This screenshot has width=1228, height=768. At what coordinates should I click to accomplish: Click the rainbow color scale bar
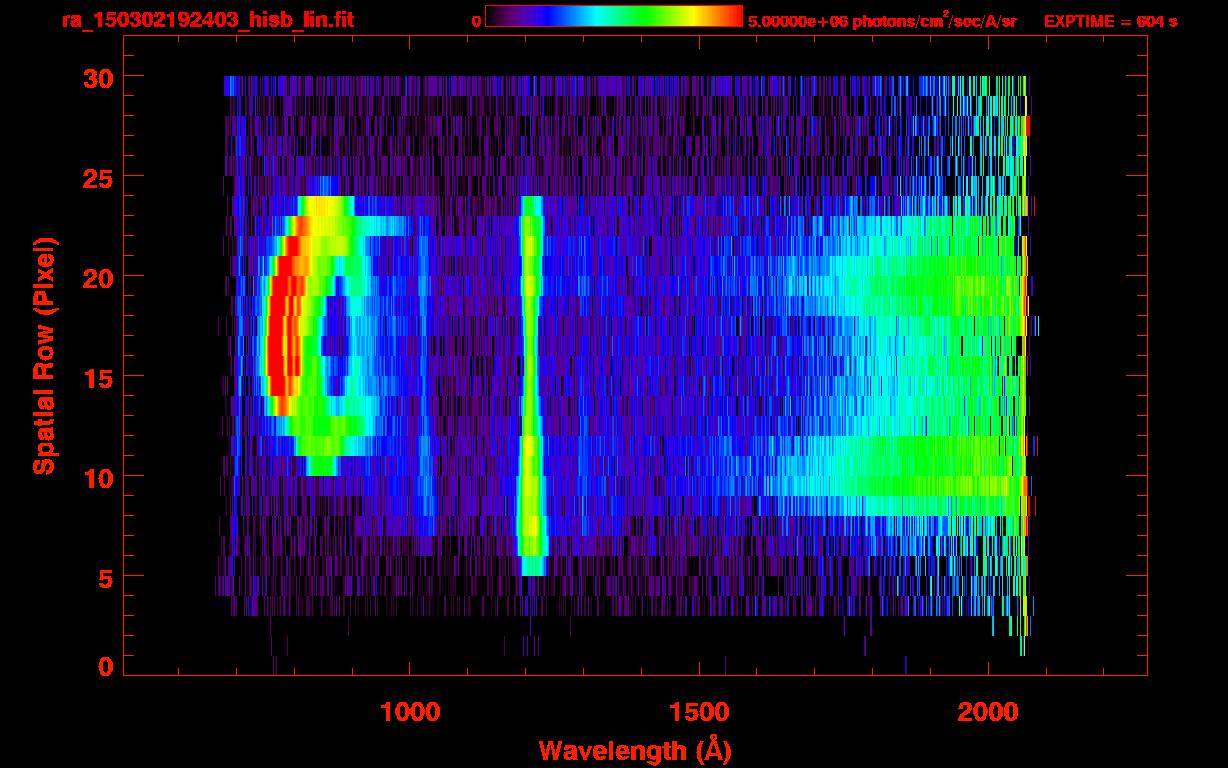(614, 16)
